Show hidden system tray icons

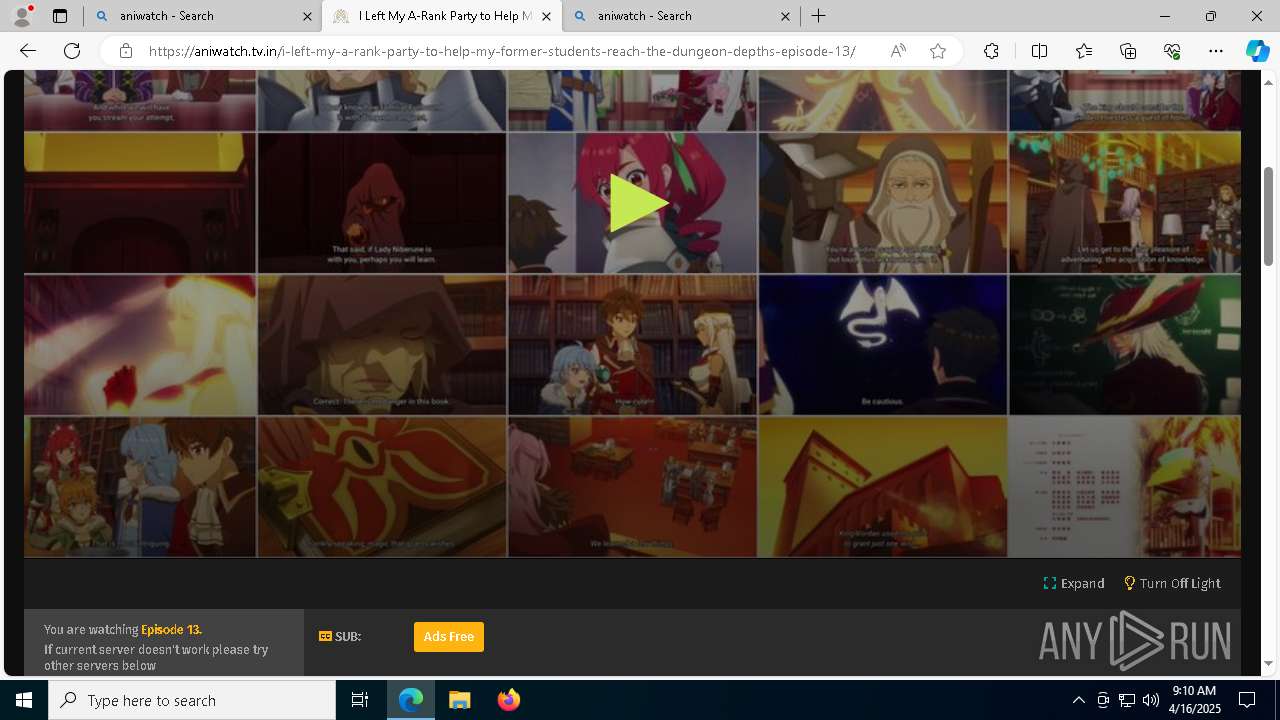[x=1078, y=700]
